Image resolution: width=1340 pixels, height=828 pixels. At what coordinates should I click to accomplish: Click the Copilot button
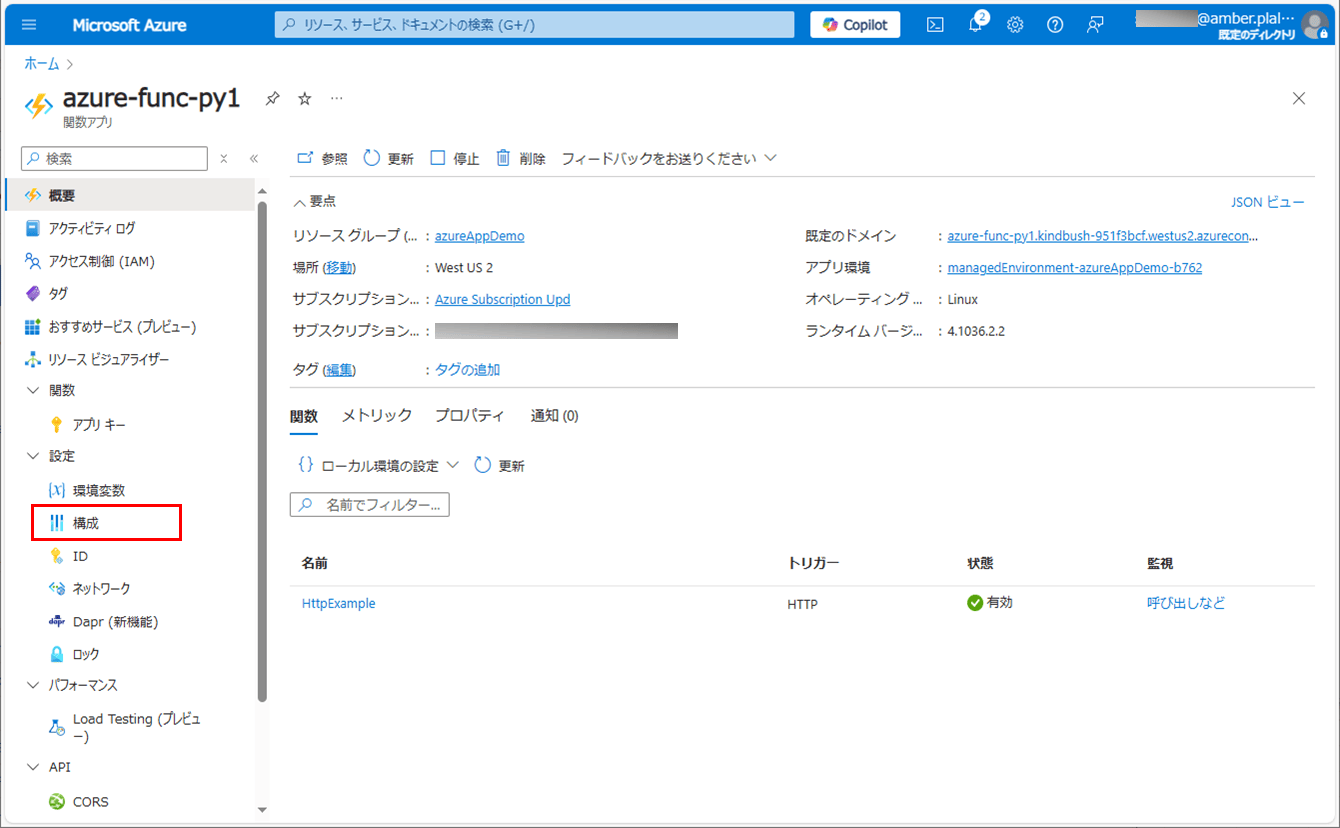855,25
